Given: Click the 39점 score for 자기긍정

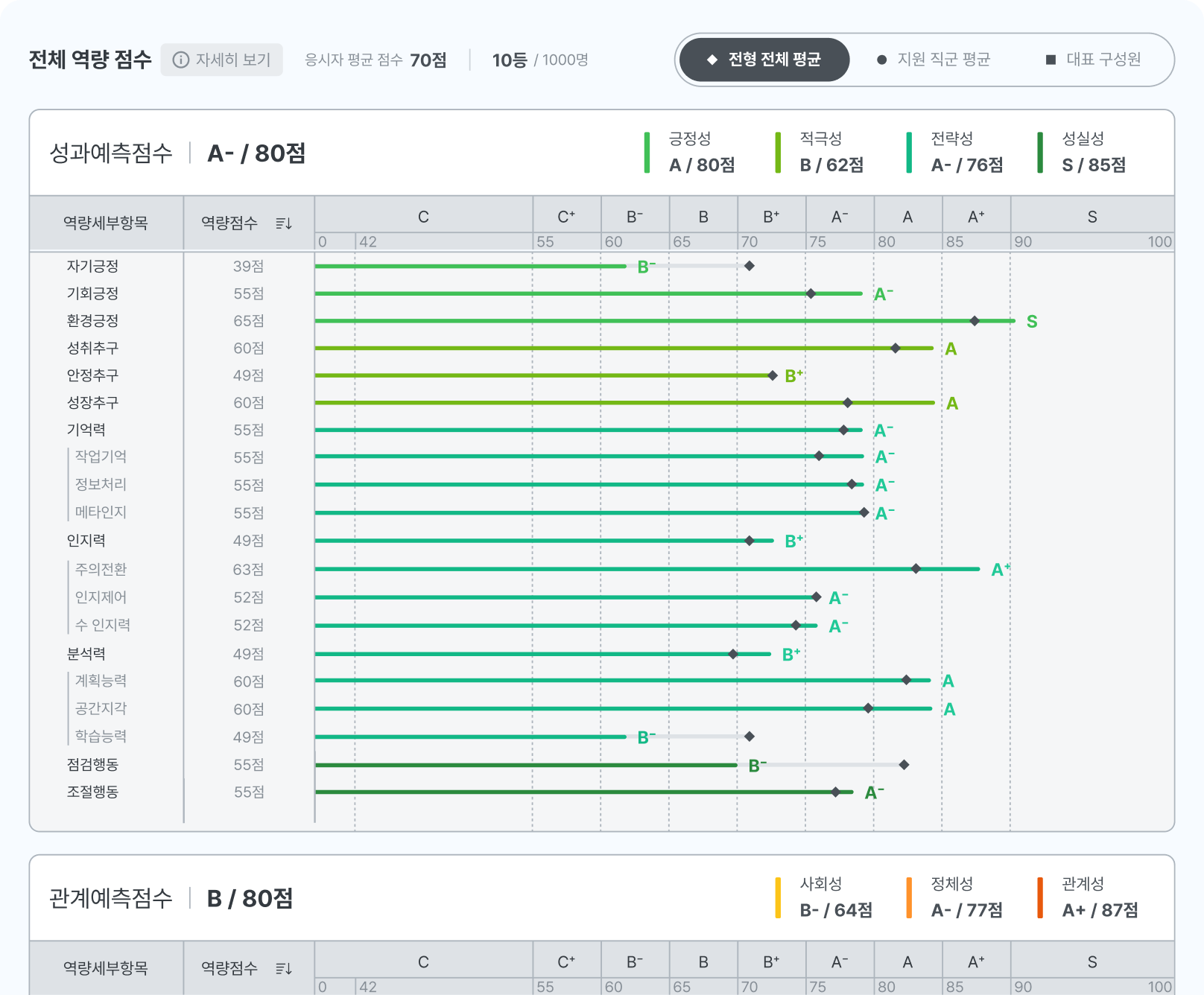Looking at the screenshot, I should pyautogui.click(x=248, y=266).
